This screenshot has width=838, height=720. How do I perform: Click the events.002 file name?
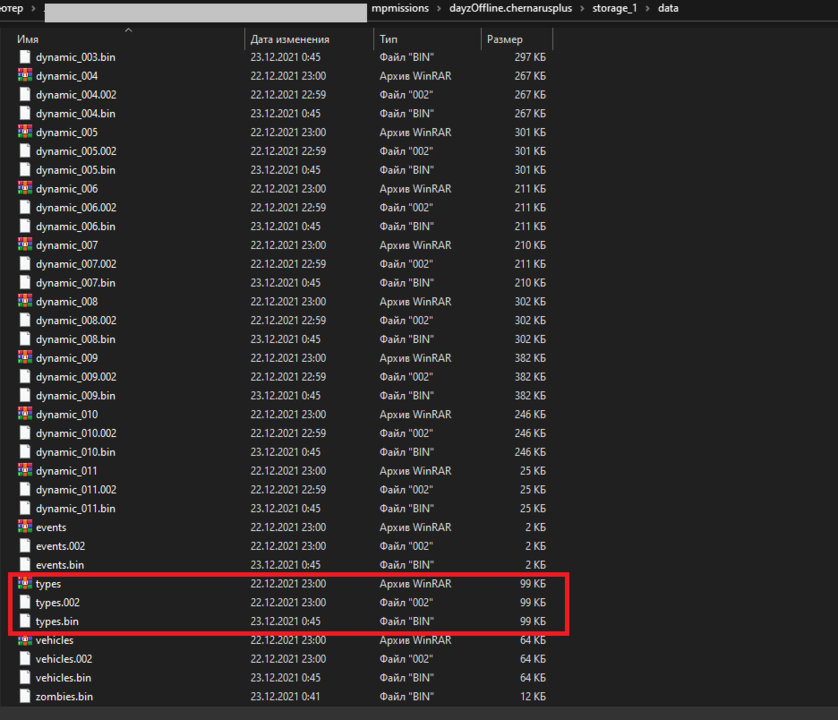pyautogui.click(x=60, y=546)
